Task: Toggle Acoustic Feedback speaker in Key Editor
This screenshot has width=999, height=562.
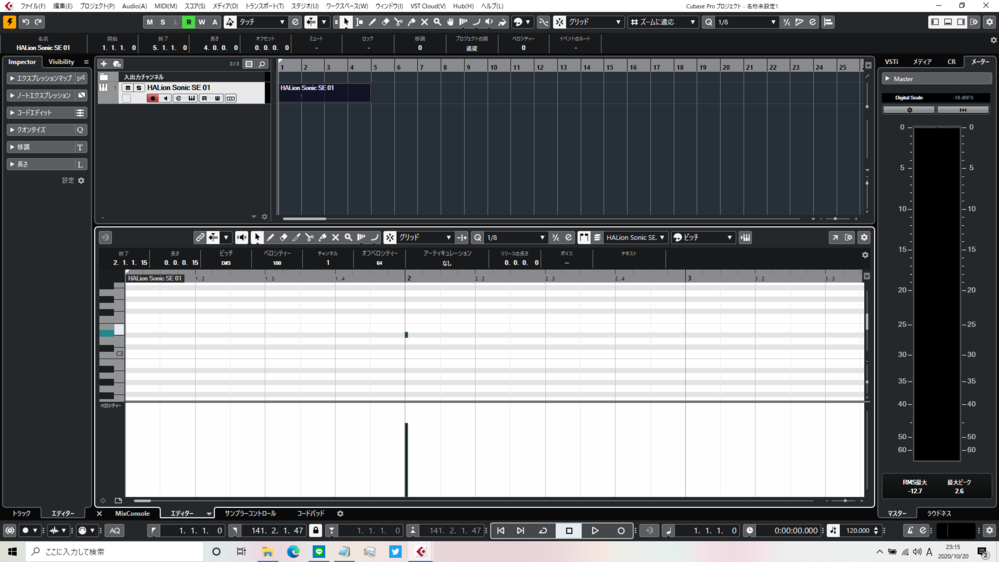Action: click(241, 238)
